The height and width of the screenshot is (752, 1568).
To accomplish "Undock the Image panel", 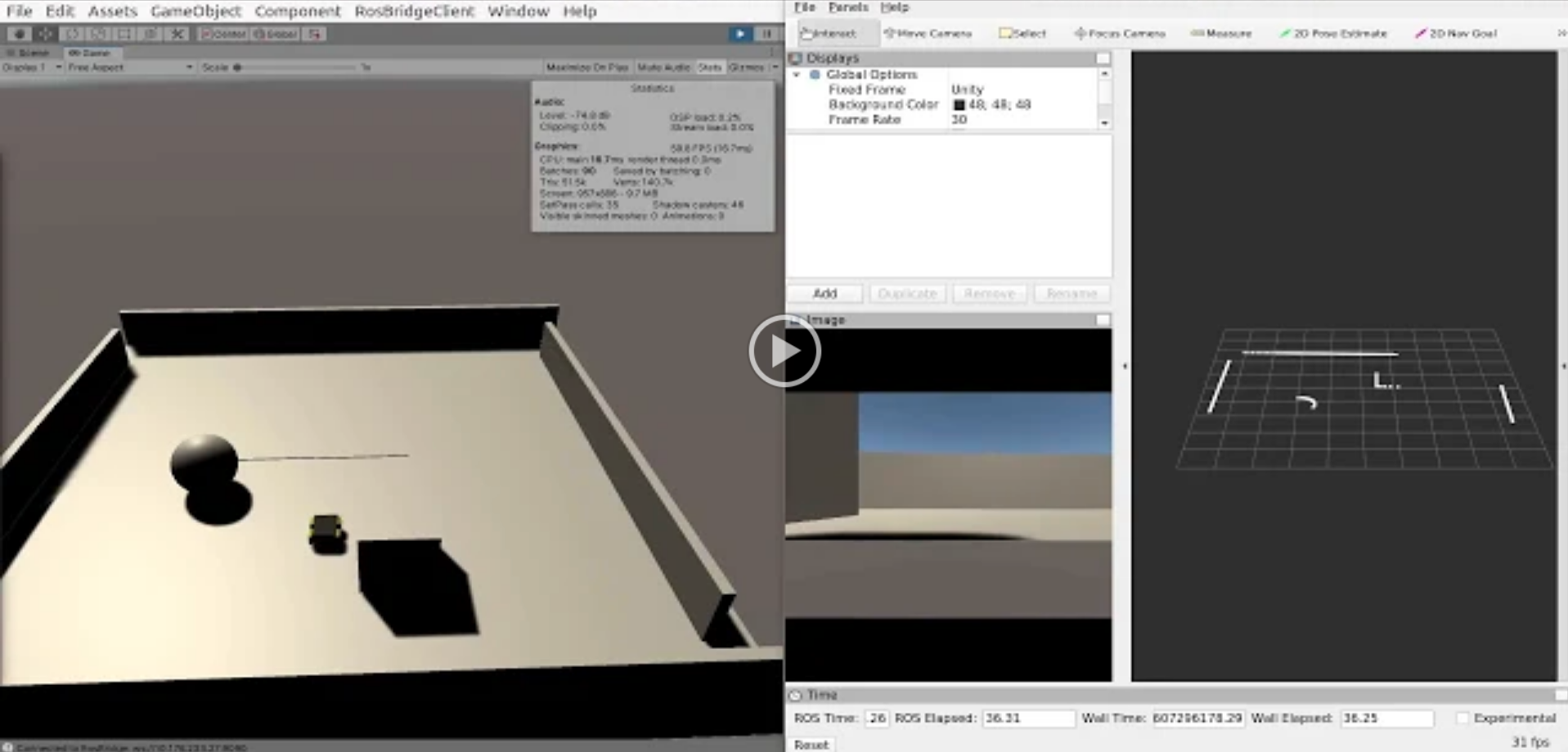I will pos(1103,320).
